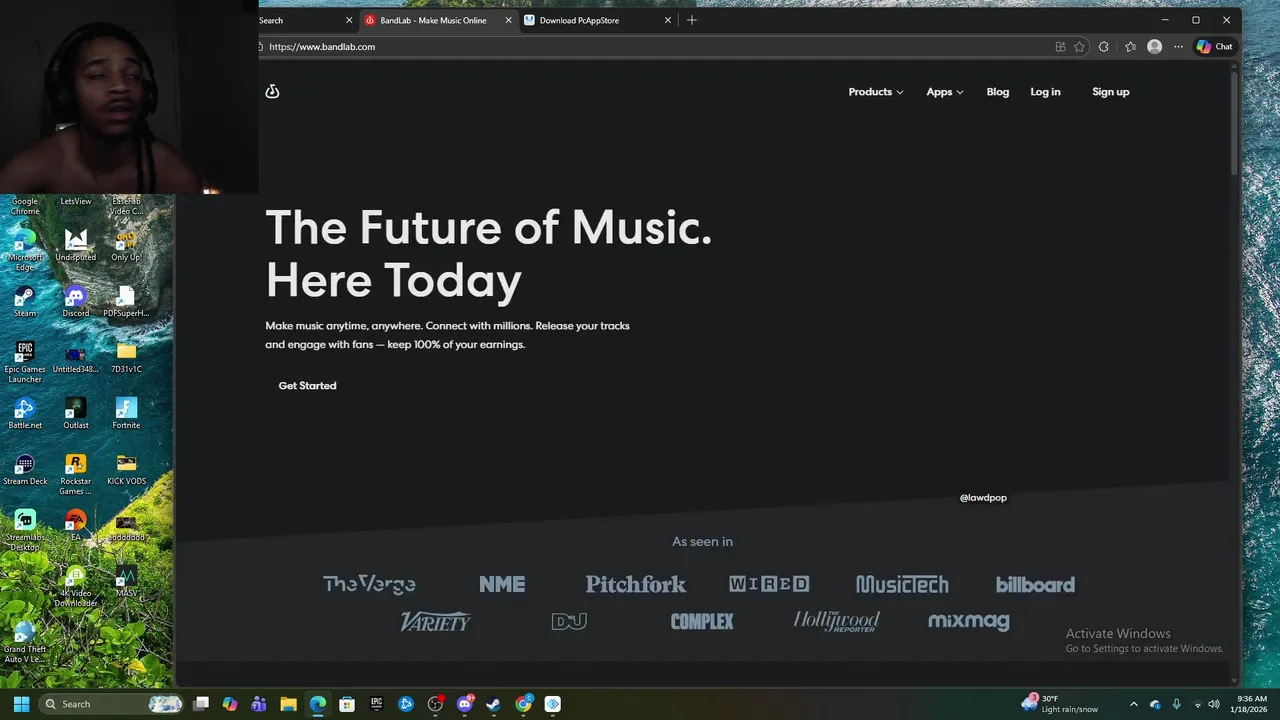The image size is (1280, 720).
Task: Open the Copilot Chat button
Action: tap(1215, 47)
